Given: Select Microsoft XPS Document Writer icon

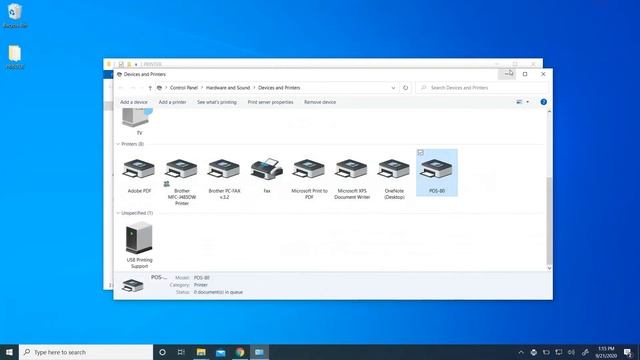Looking at the screenshot, I should [x=351, y=169].
